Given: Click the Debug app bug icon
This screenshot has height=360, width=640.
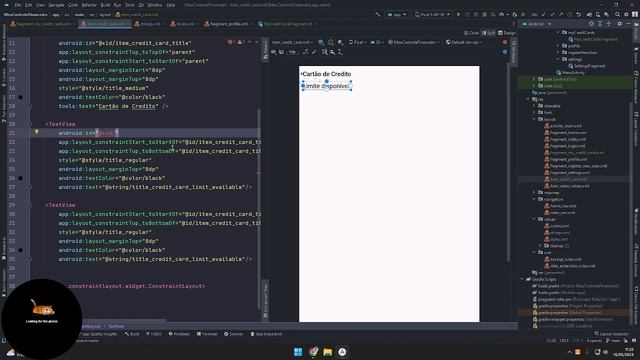Looking at the screenshot, I should [x=484, y=14].
